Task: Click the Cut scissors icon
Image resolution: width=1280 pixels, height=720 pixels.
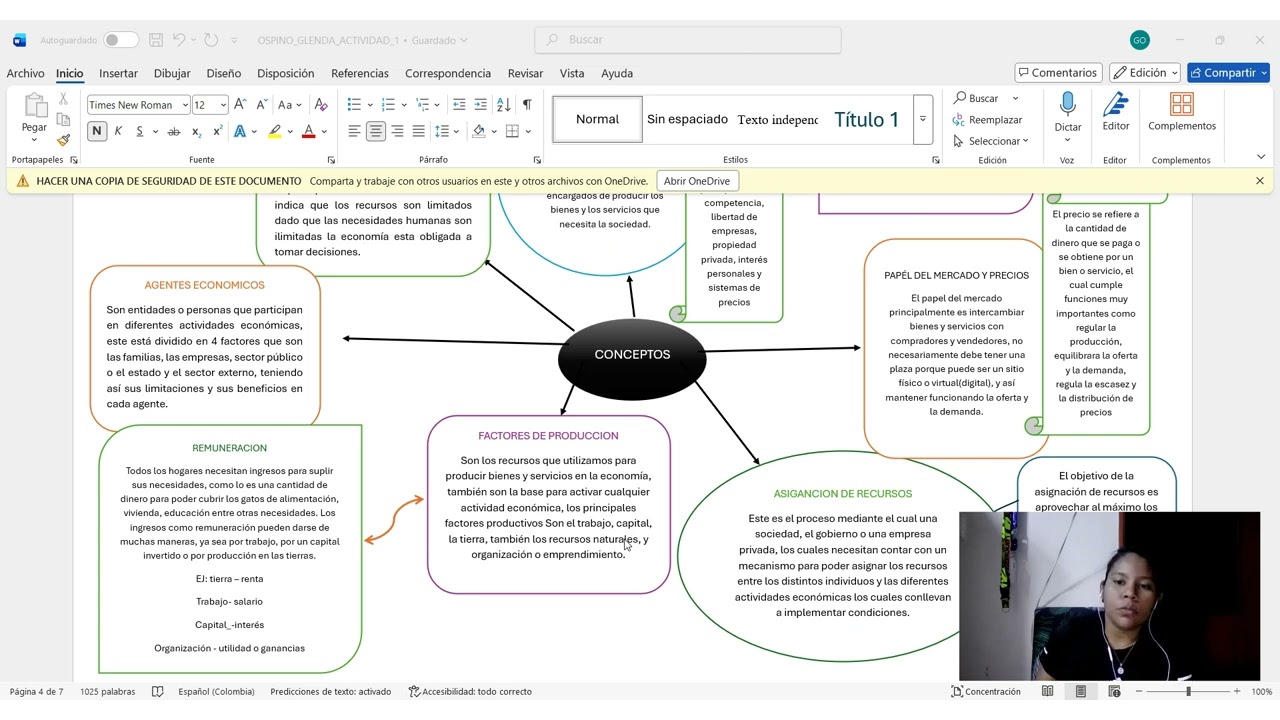Action: point(63,99)
